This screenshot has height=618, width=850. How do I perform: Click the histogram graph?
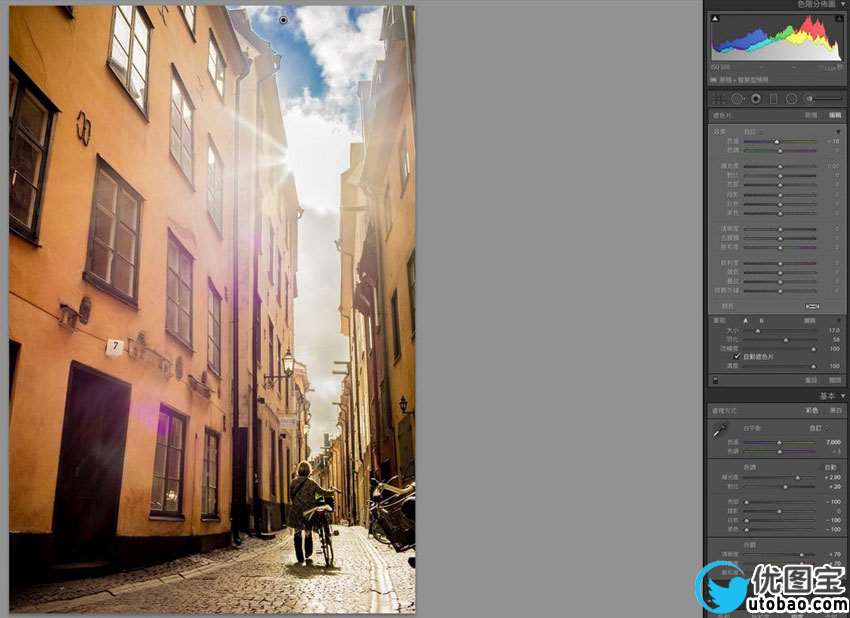(777, 38)
